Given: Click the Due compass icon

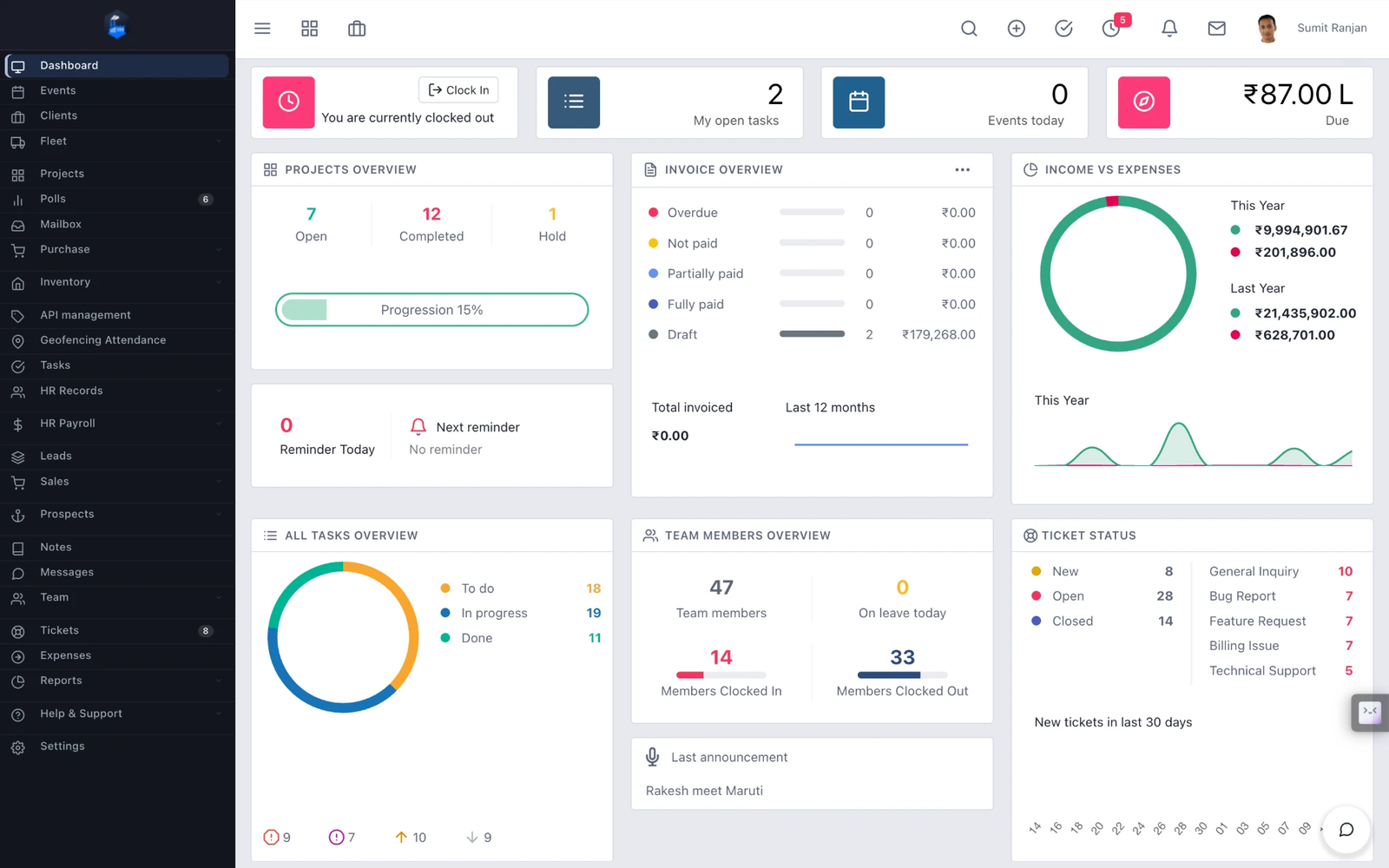Looking at the screenshot, I should point(1143,102).
